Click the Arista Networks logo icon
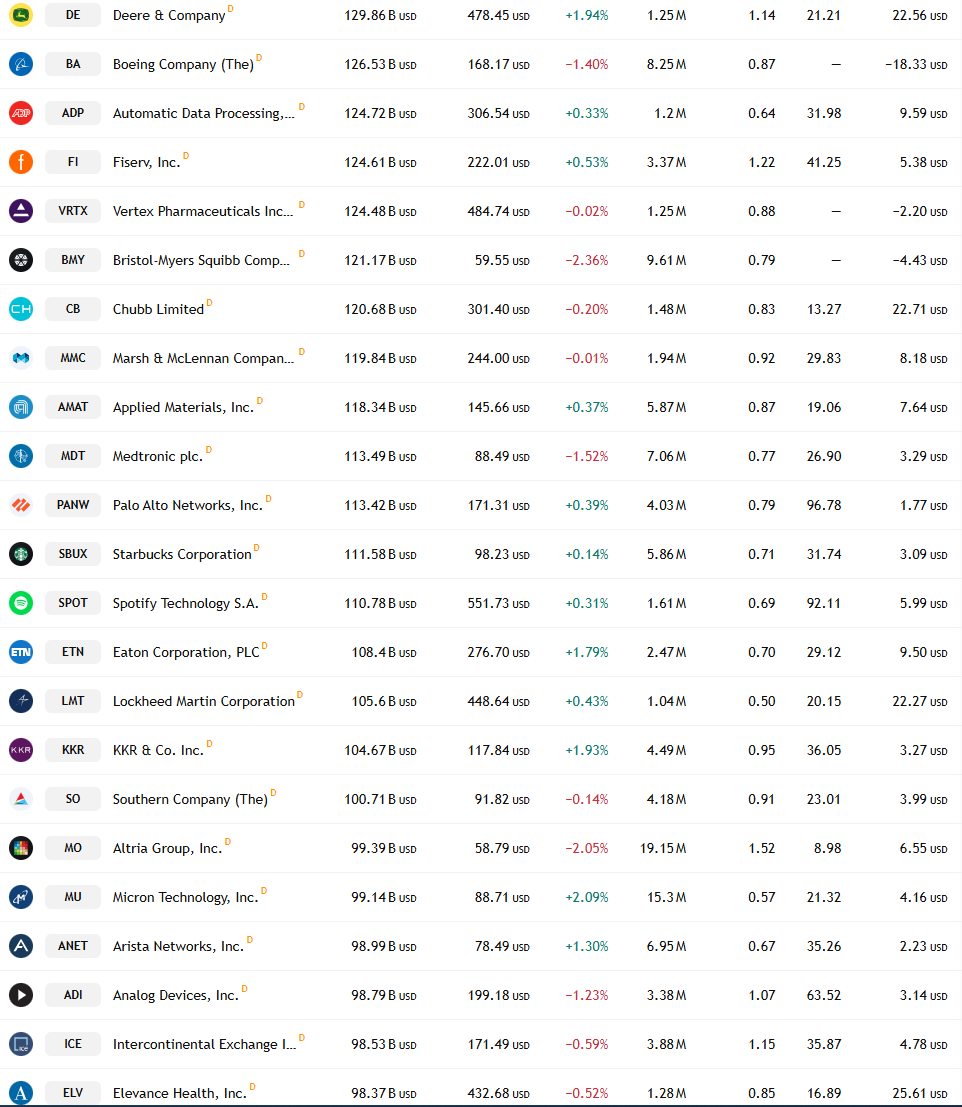The width and height of the screenshot is (962, 1107). (21, 945)
